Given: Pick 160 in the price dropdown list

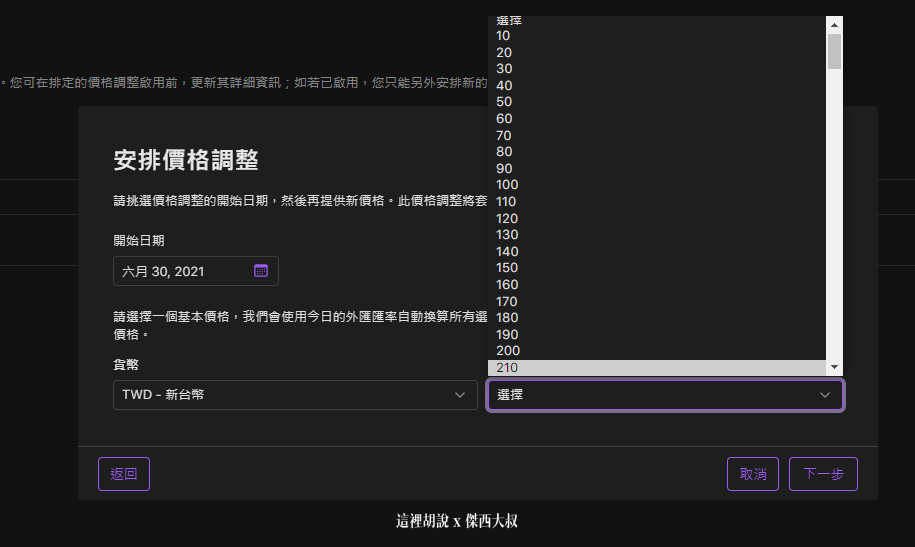Looking at the screenshot, I should pos(656,285).
